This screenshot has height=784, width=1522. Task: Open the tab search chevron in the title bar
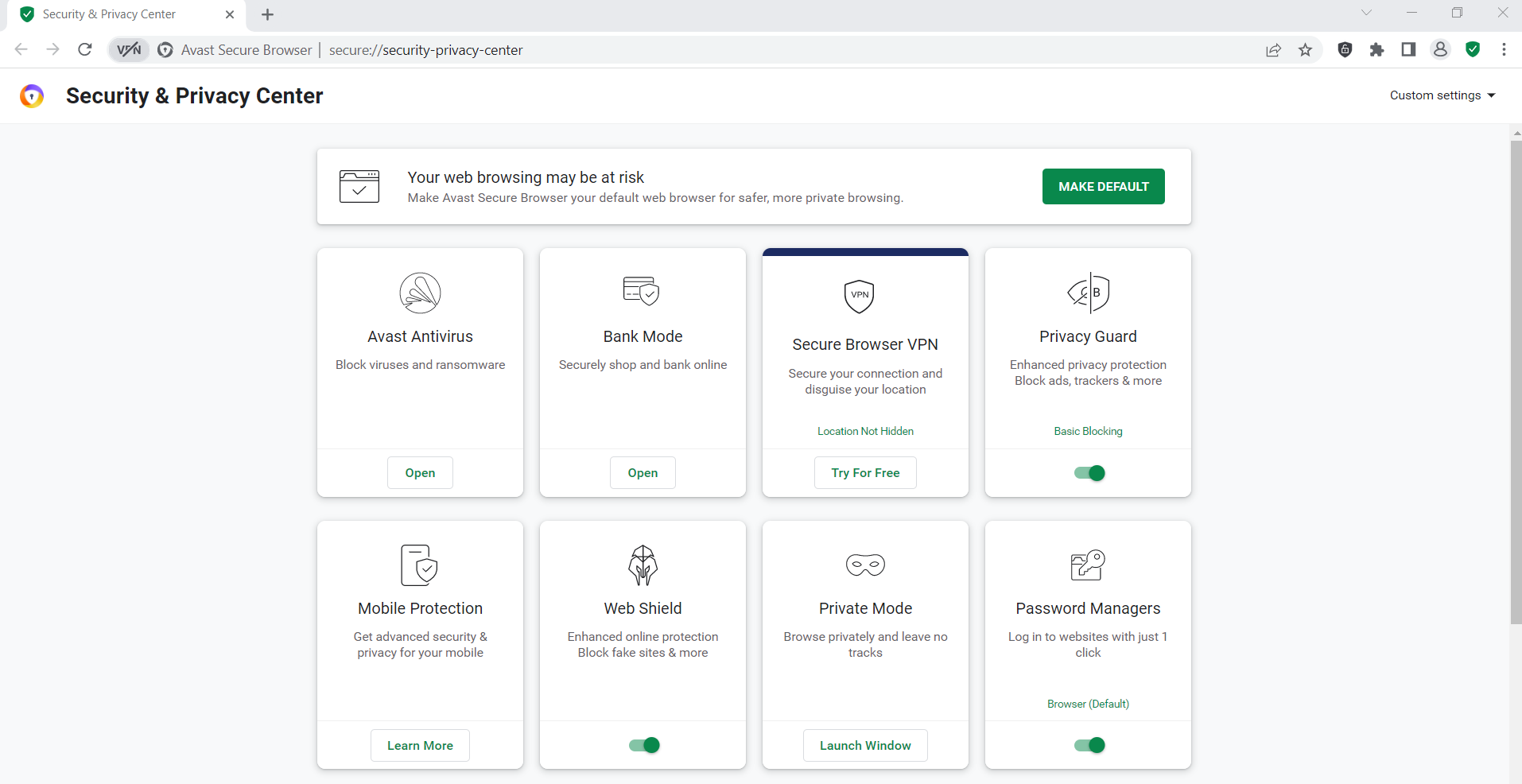(1366, 13)
